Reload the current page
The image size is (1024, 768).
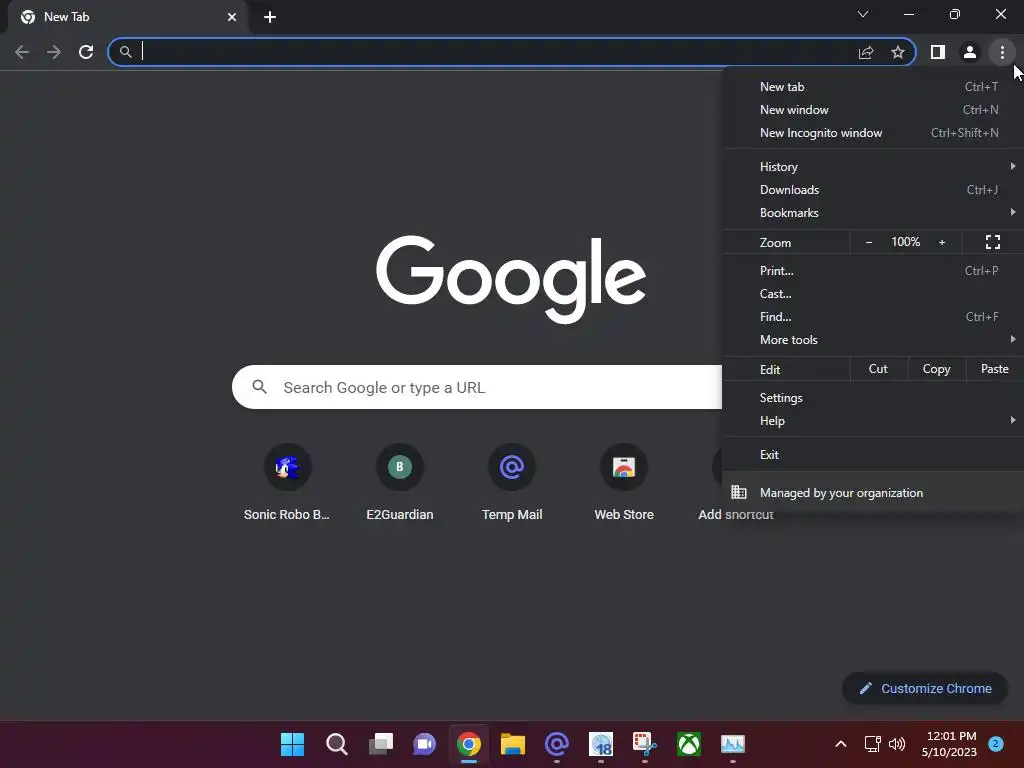(x=86, y=52)
